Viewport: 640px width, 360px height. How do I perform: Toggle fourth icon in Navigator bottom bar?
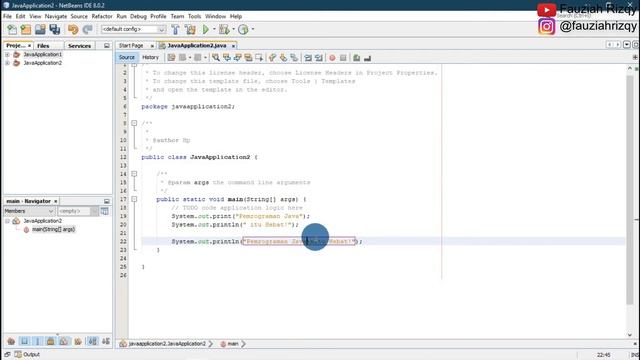click(51, 341)
